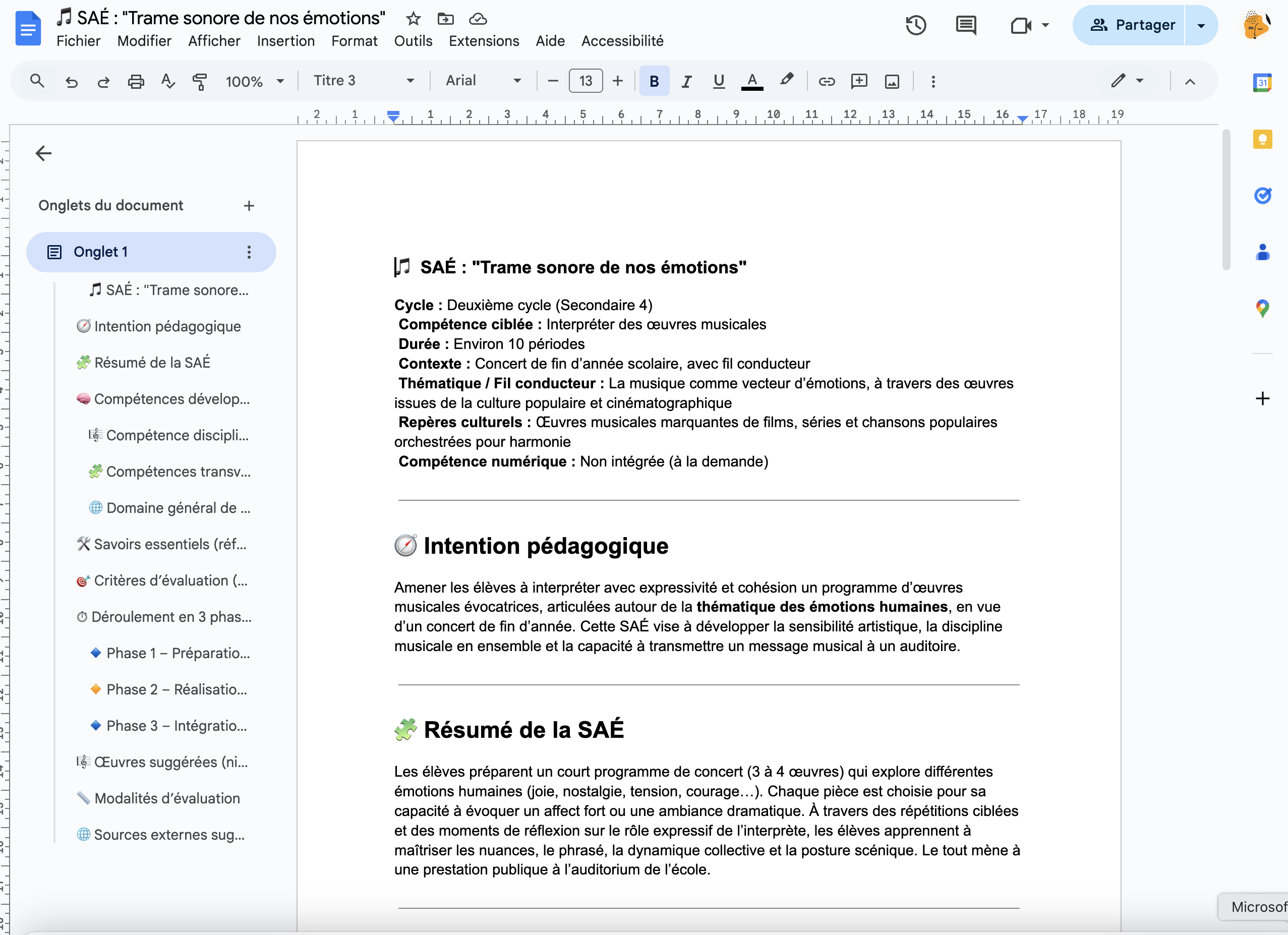Open Google Tasks side panel
This screenshot has height=935, width=1288.
(x=1262, y=195)
